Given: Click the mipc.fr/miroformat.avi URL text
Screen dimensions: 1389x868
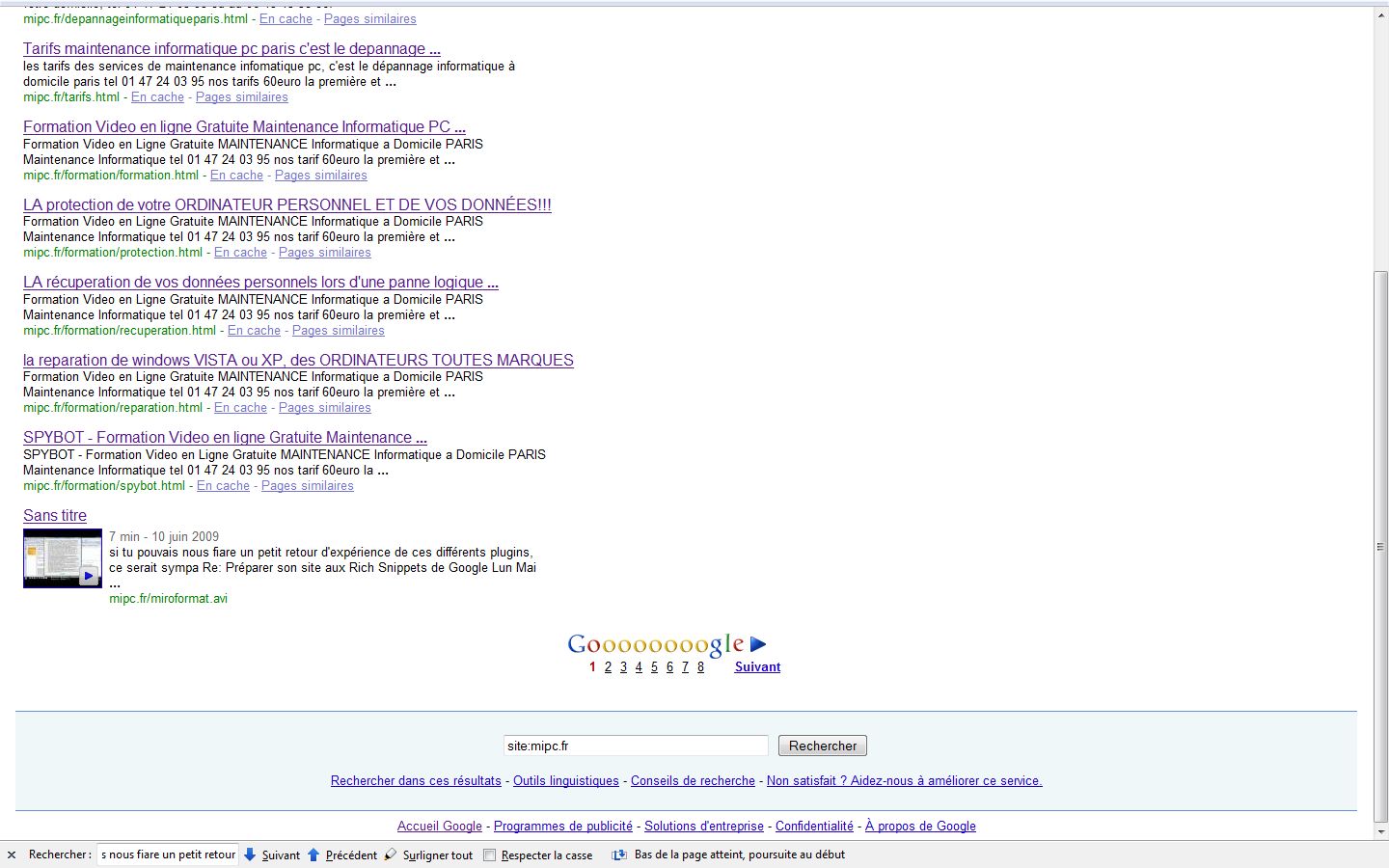Looking at the screenshot, I should (x=169, y=599).
